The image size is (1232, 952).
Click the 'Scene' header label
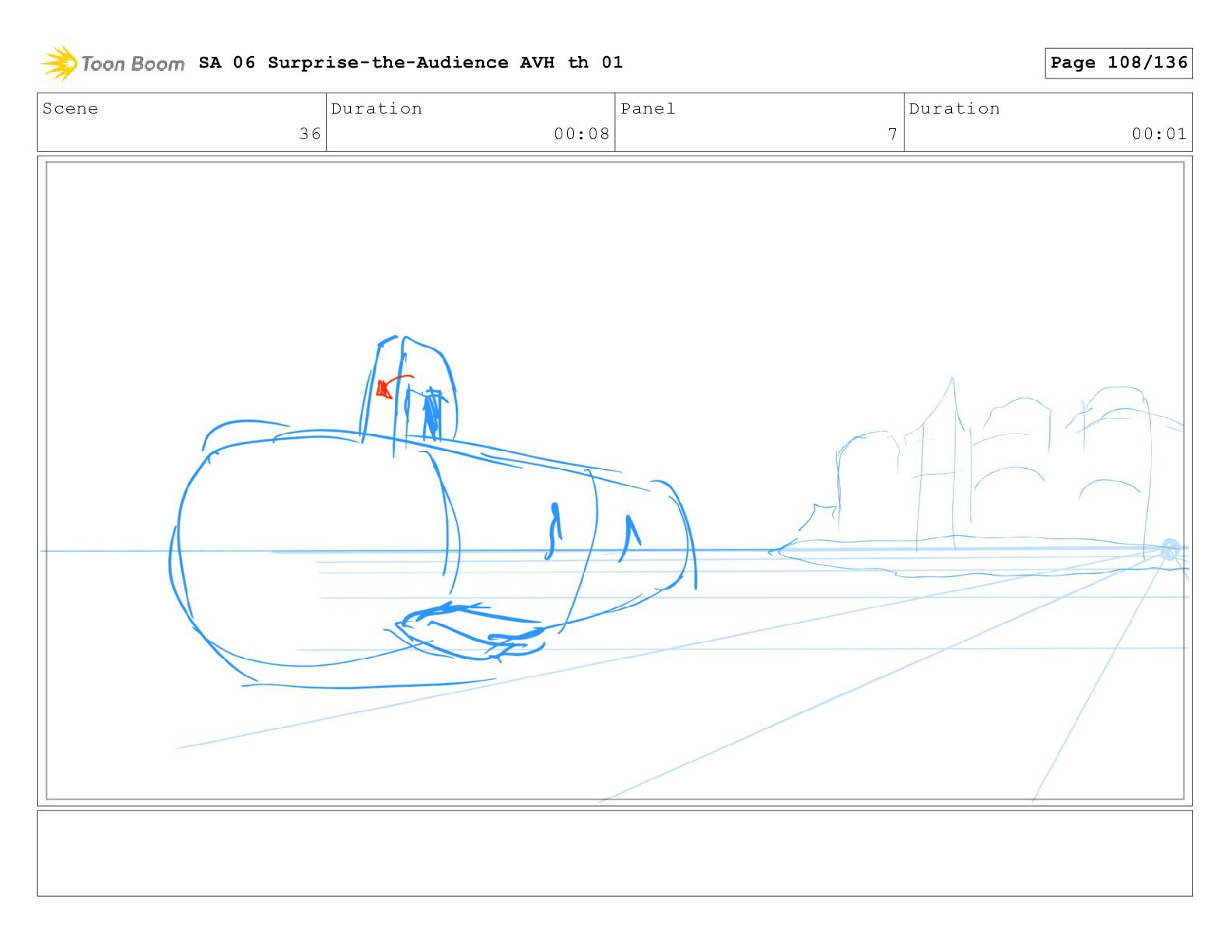70,109
